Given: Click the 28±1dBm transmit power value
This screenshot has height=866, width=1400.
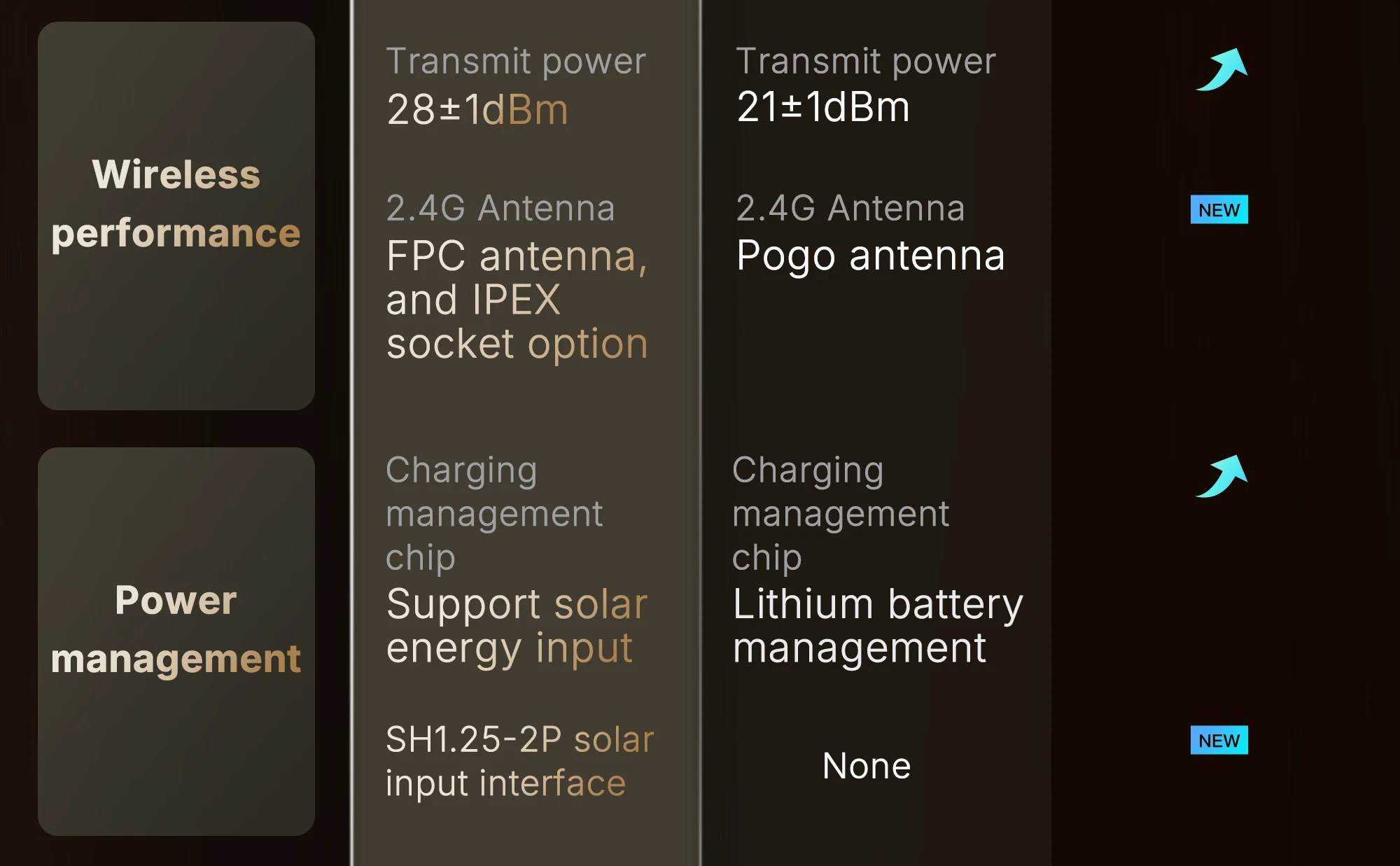Looking at the screenshot, I should click(477, 110).
